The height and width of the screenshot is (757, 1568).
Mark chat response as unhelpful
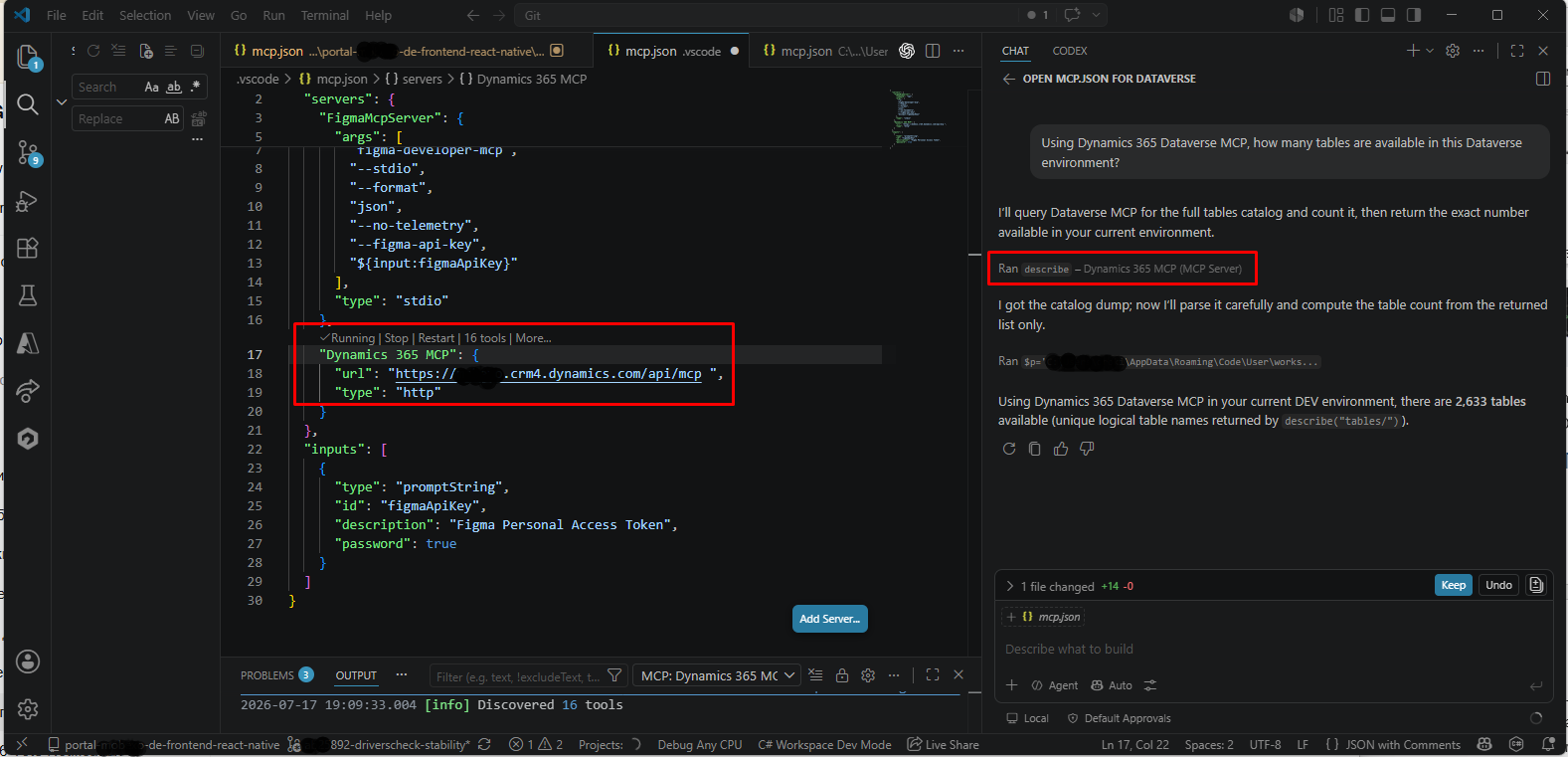[x=1087, y=449]
